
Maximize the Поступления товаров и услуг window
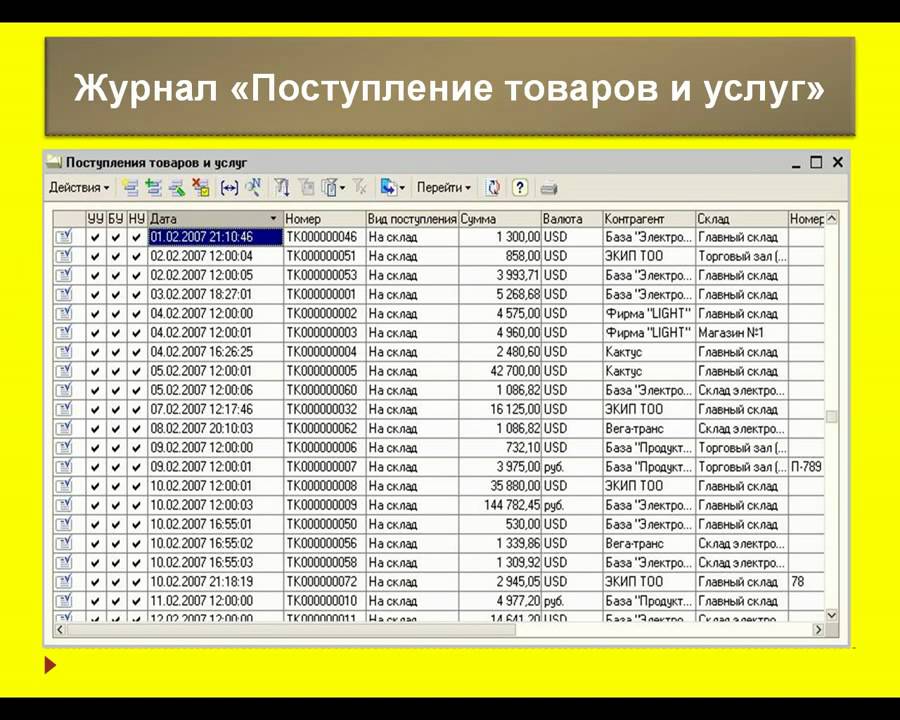pos(816,162)
